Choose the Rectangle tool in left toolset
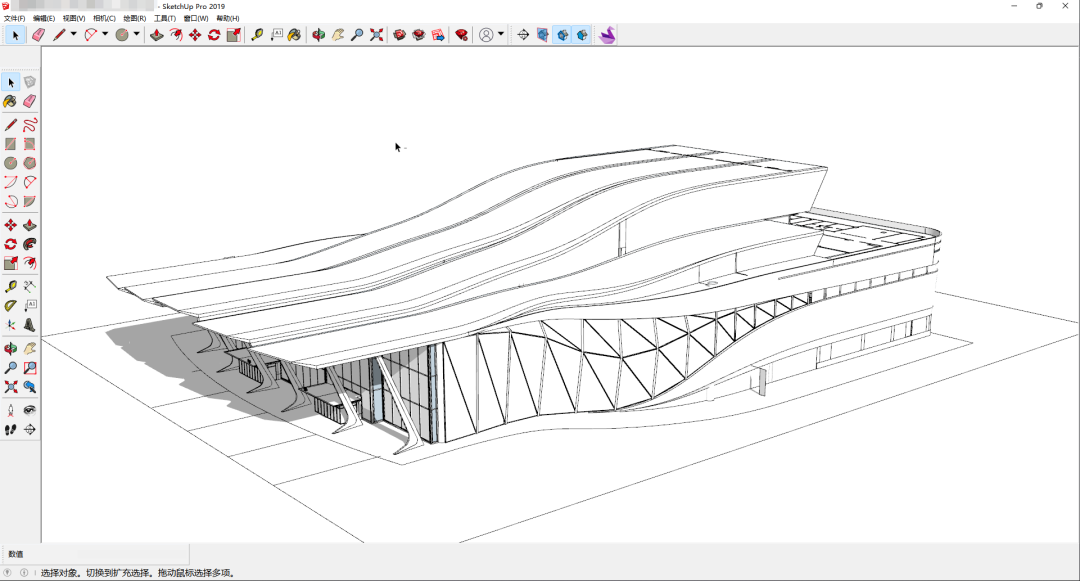 10,144
